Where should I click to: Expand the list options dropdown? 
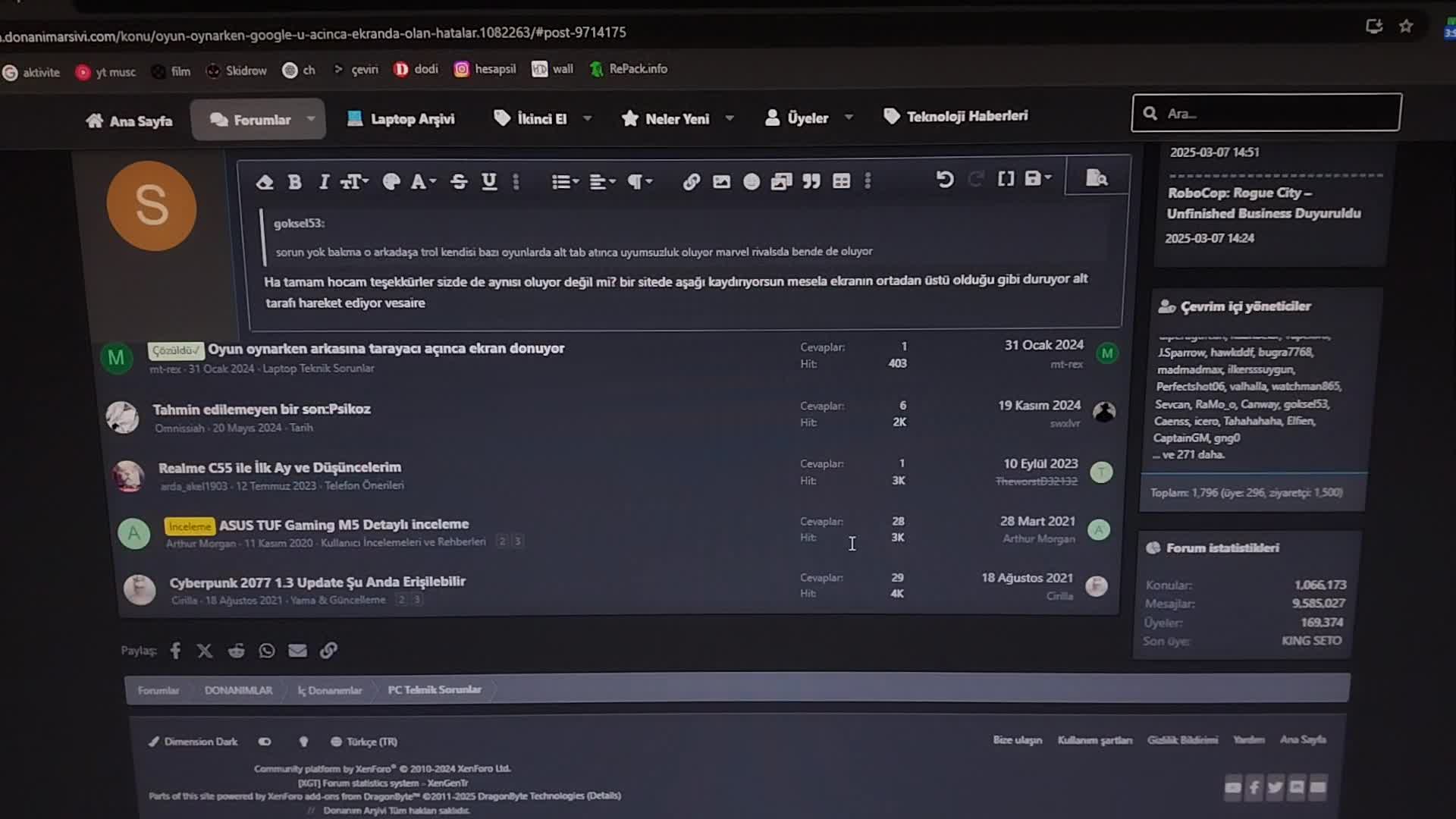tap(565, 182)
